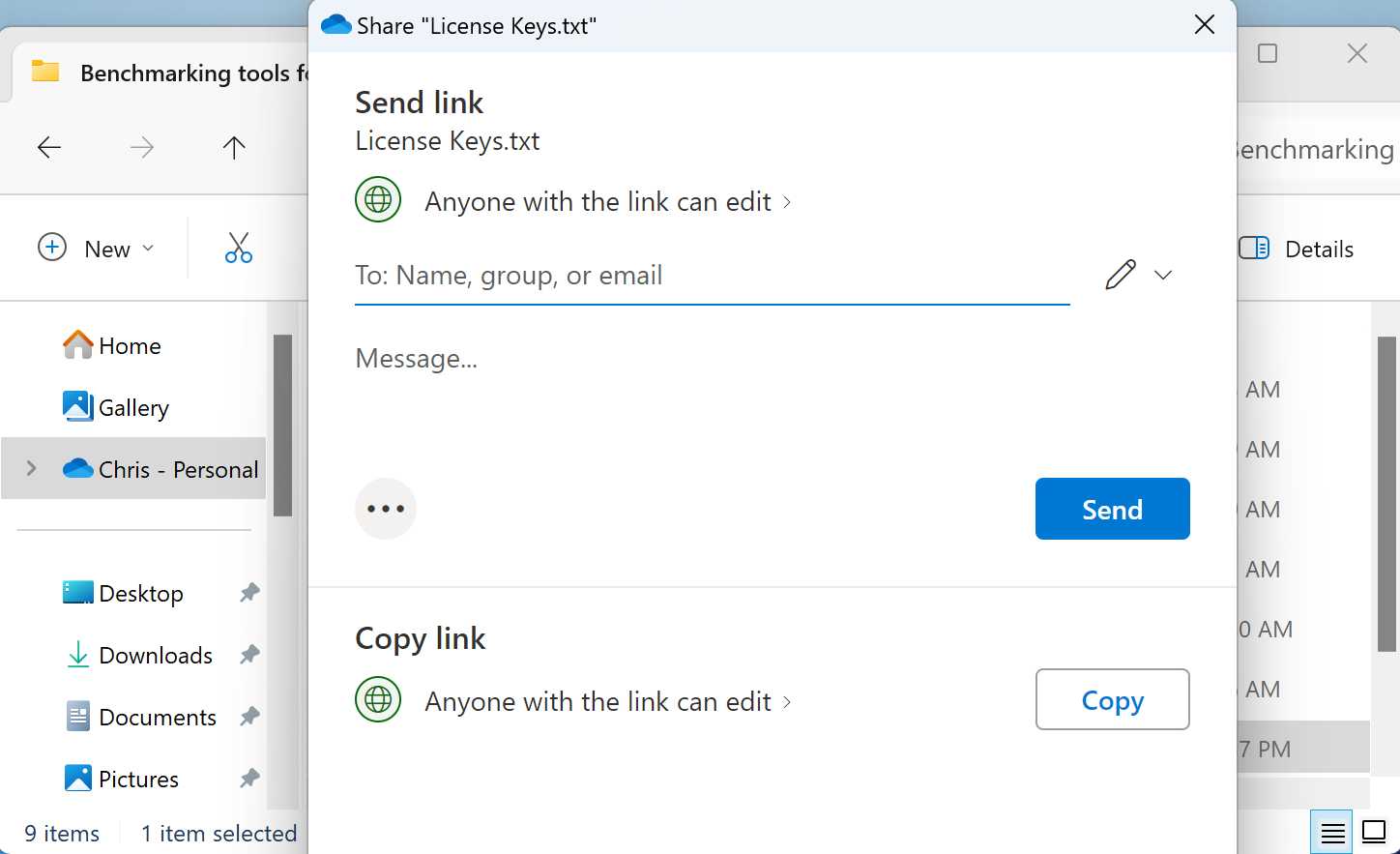Viewport: 1400px width, 854px height.
Task: Click the pin icon next to Documents
Action: tap(248, 717)
